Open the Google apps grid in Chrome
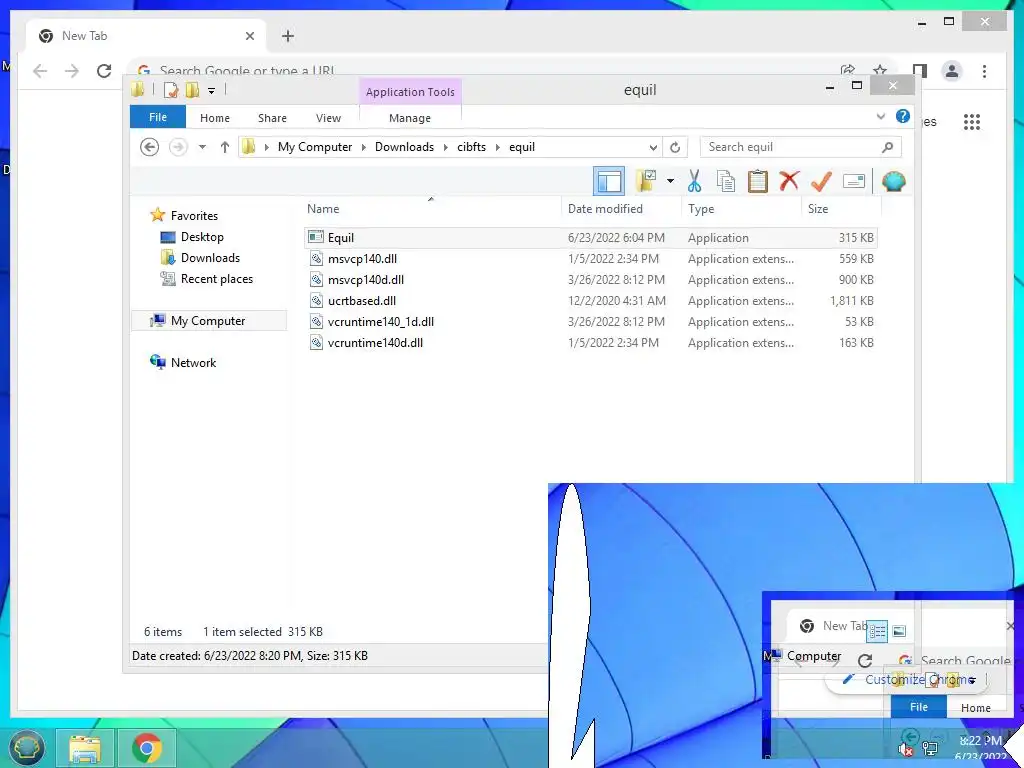The width and height of the screenshot is (1024, 768). point(972,121)
